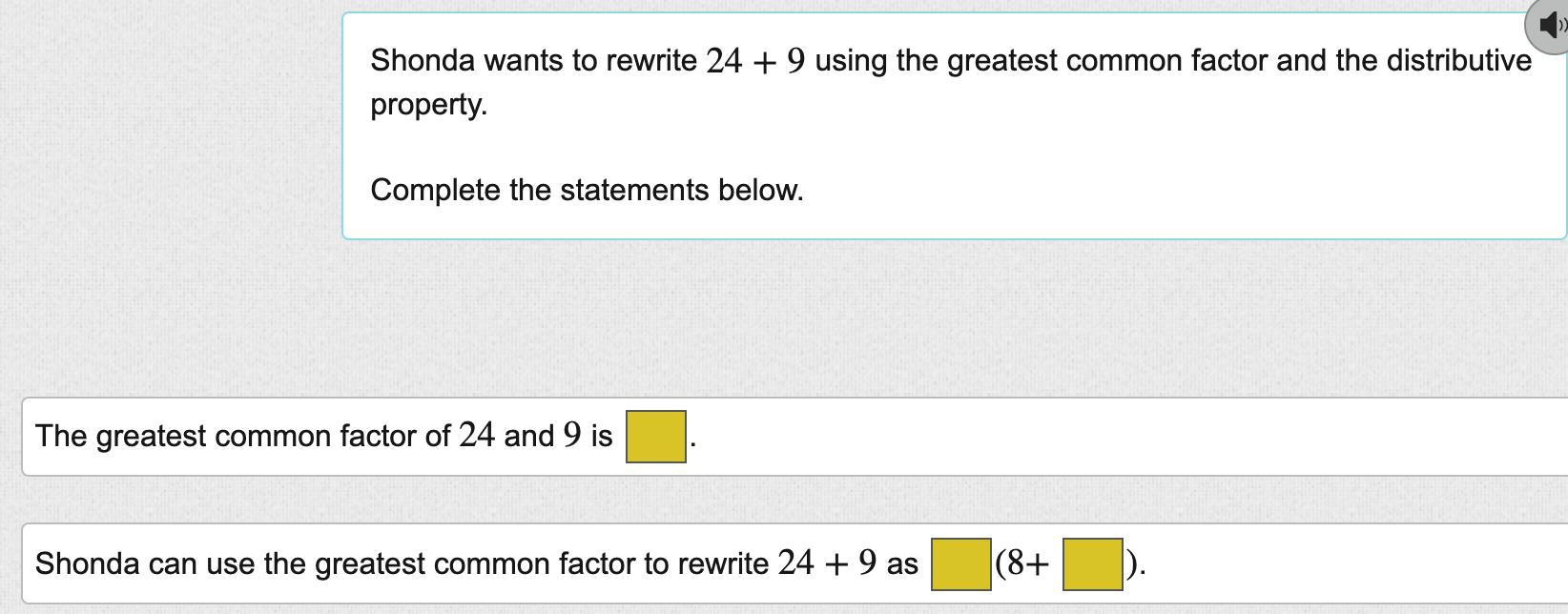1568x614 pixels.
Task: Click the '24 + 9 as' text in second statement
Action: (847, 563)
